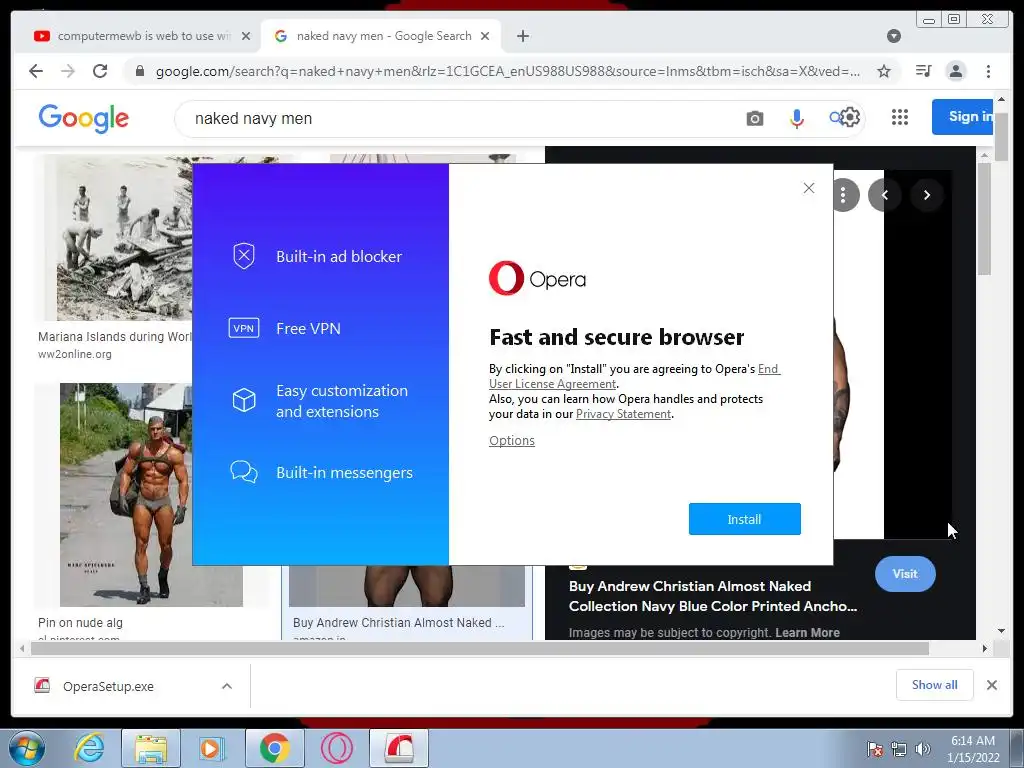Close the Opera installer dialog
Viewport: 1024px width, 768px height.
(x=808, y=188)
